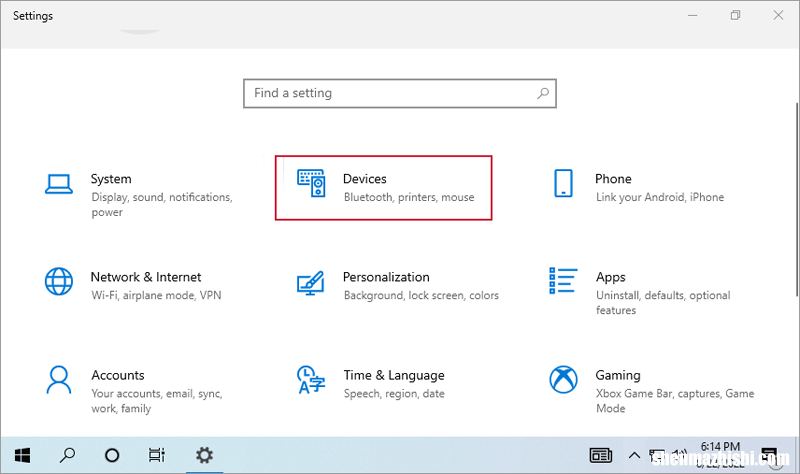Open the Accounts settings heading
The width and height of the screenshot is (800, 474).
(118, 375)
